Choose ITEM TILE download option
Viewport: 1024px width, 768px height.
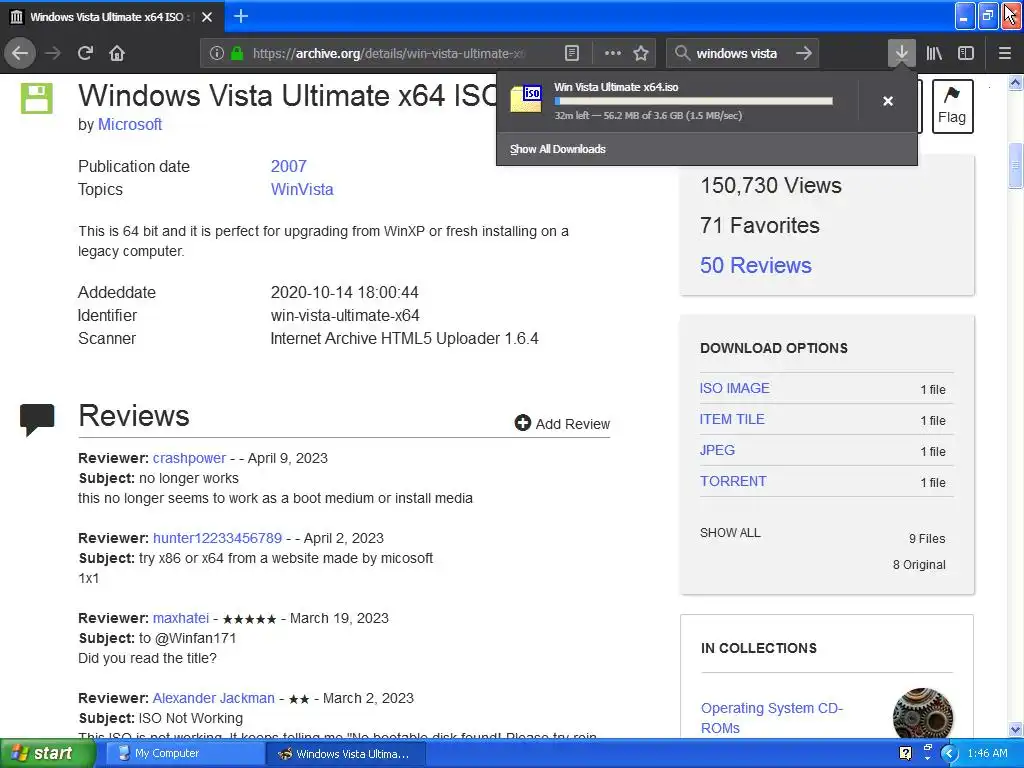point(732,419)
